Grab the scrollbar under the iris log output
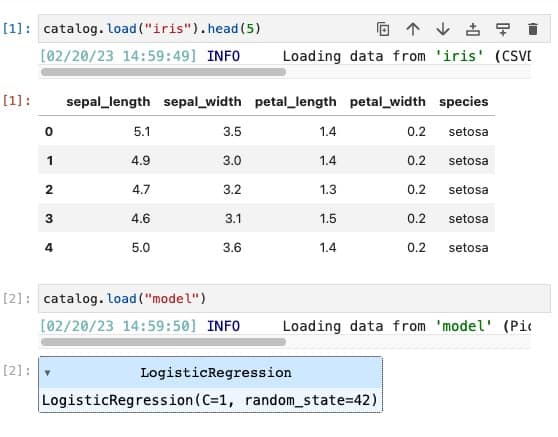This screenshot has height=437, width=558. coord(163,72)
